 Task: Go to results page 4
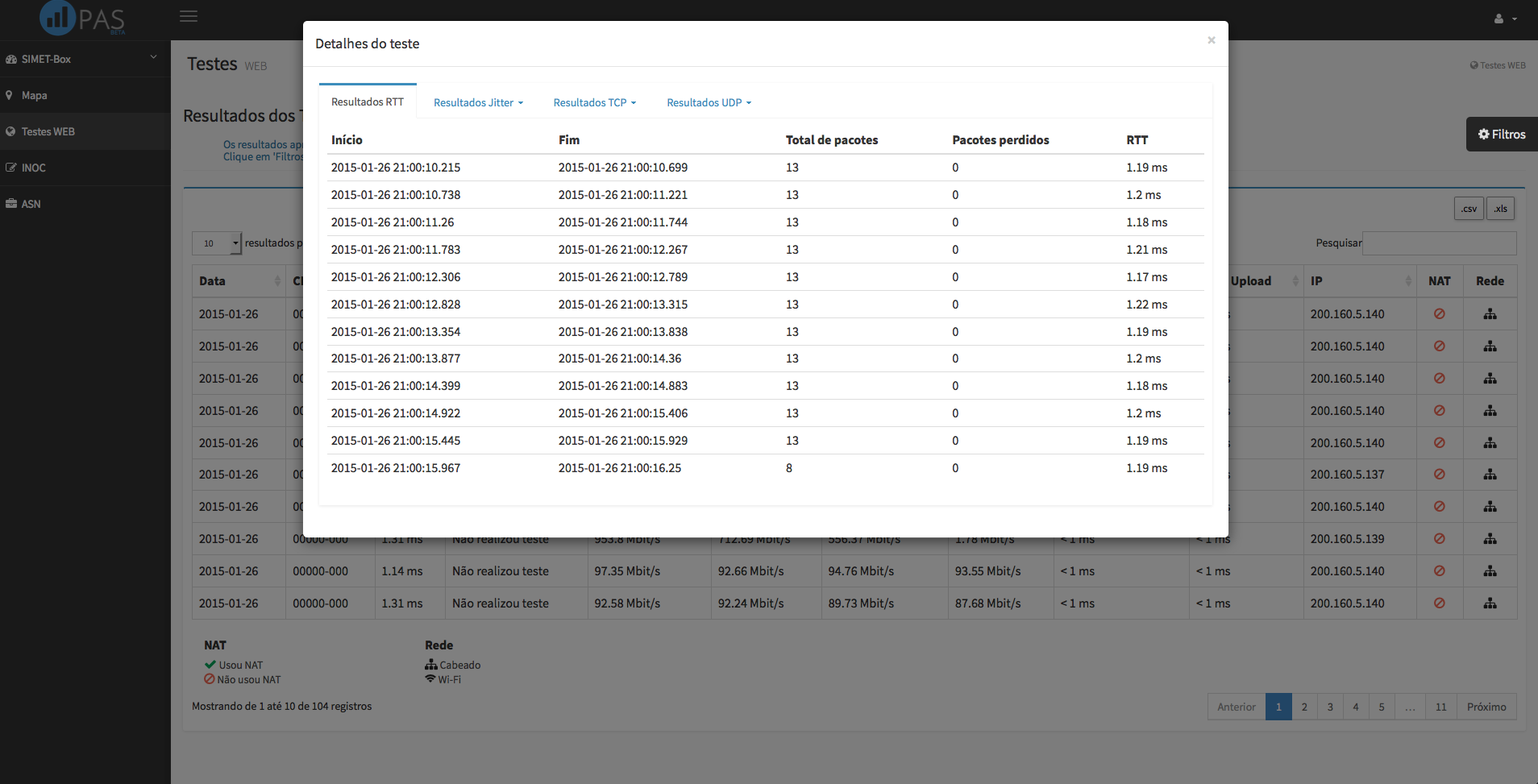click(x=1356, y=707)
